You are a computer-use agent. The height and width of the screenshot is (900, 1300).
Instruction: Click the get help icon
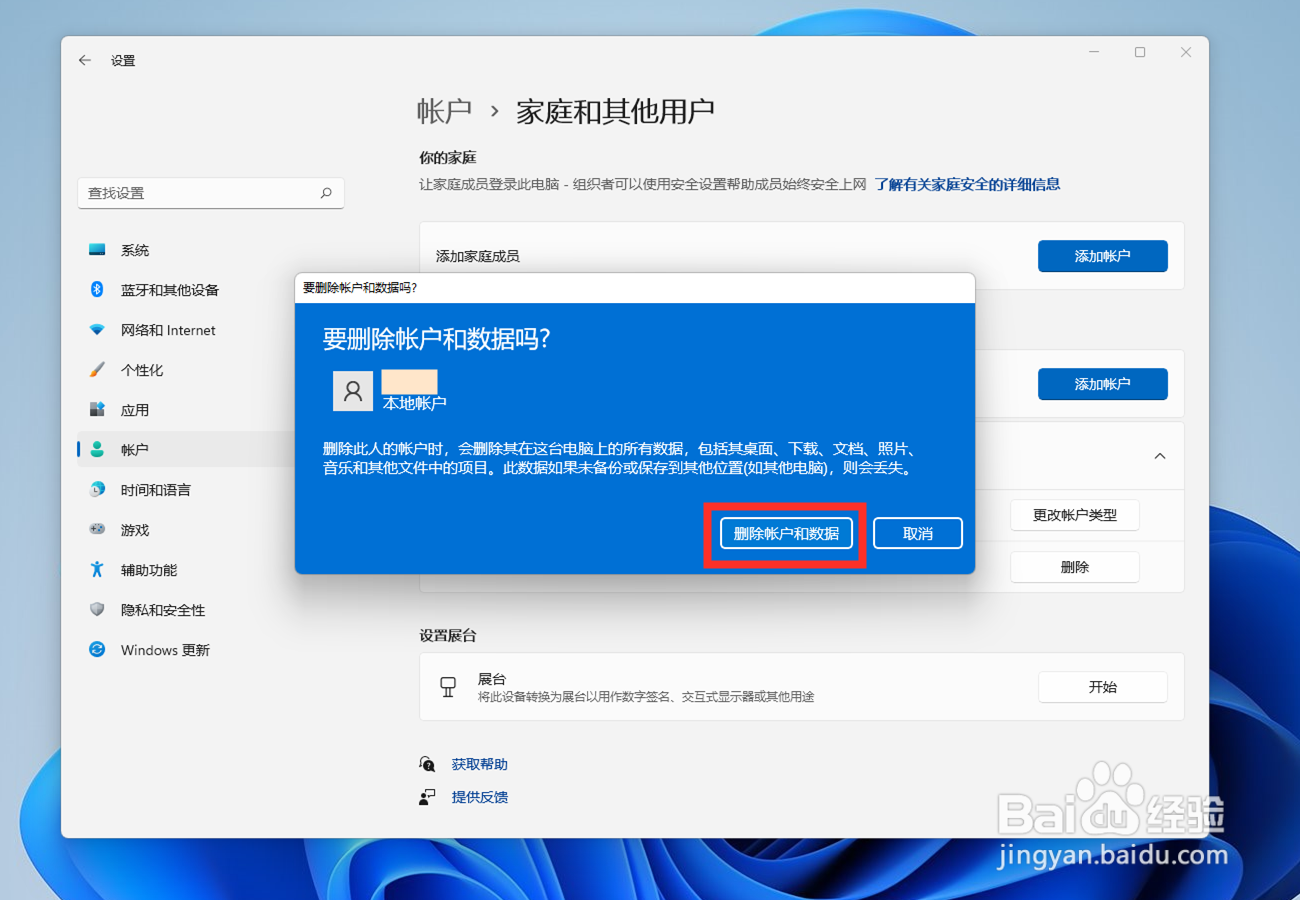428,765
